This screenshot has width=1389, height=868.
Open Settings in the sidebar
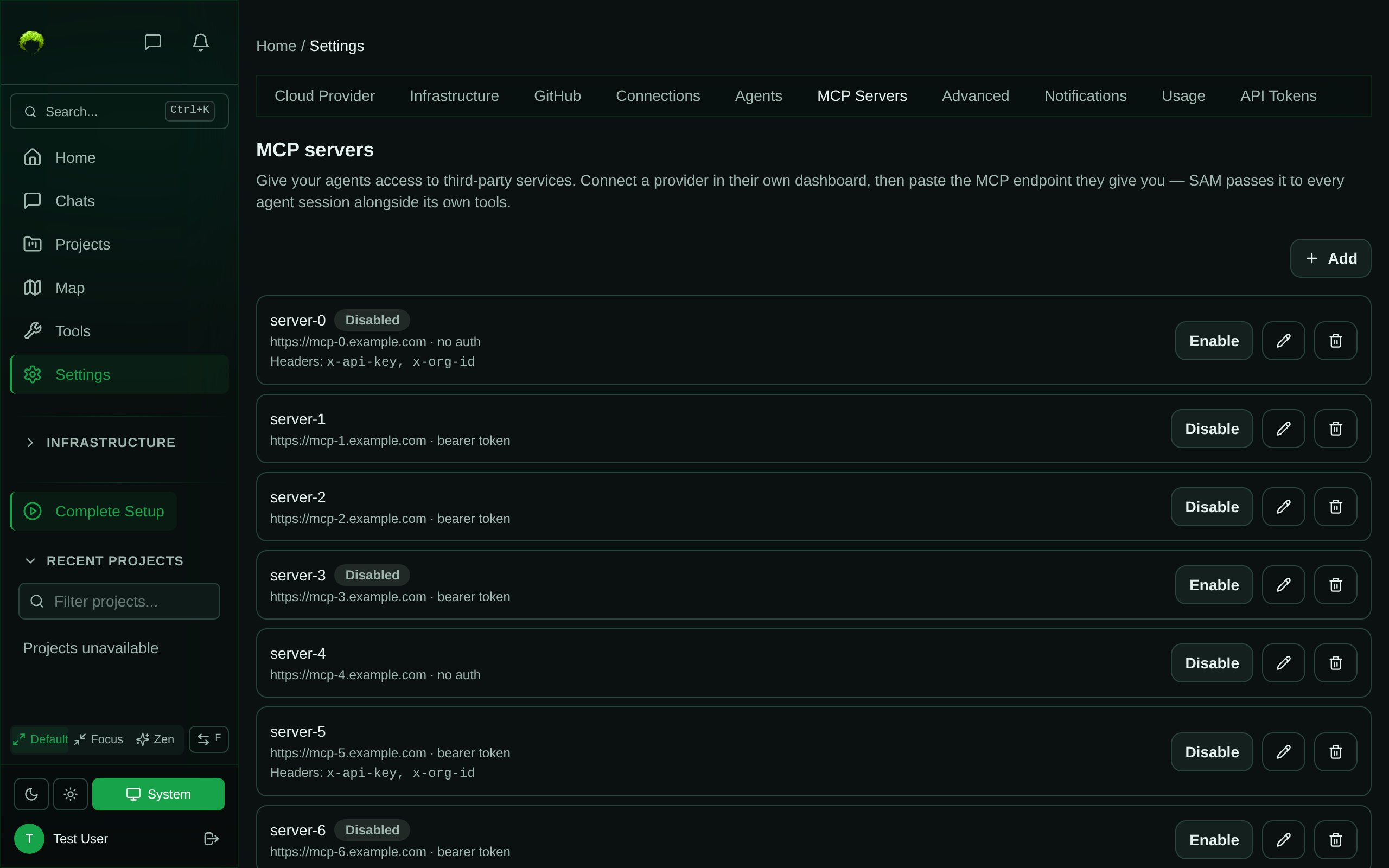119,374
